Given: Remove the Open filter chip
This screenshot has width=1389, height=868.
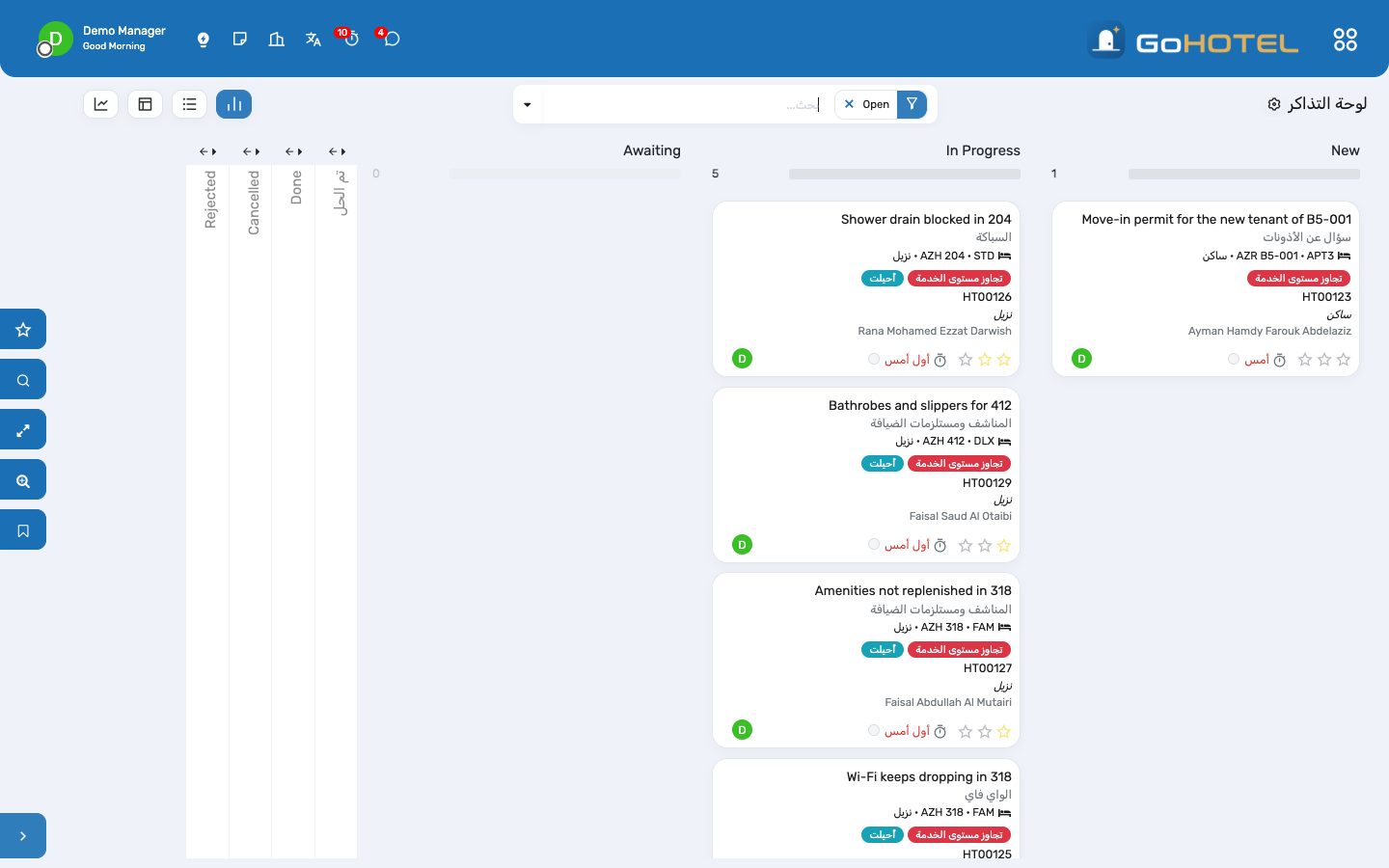Looking at the screenshot, I should pyautogui.click(x=849, y=104).
